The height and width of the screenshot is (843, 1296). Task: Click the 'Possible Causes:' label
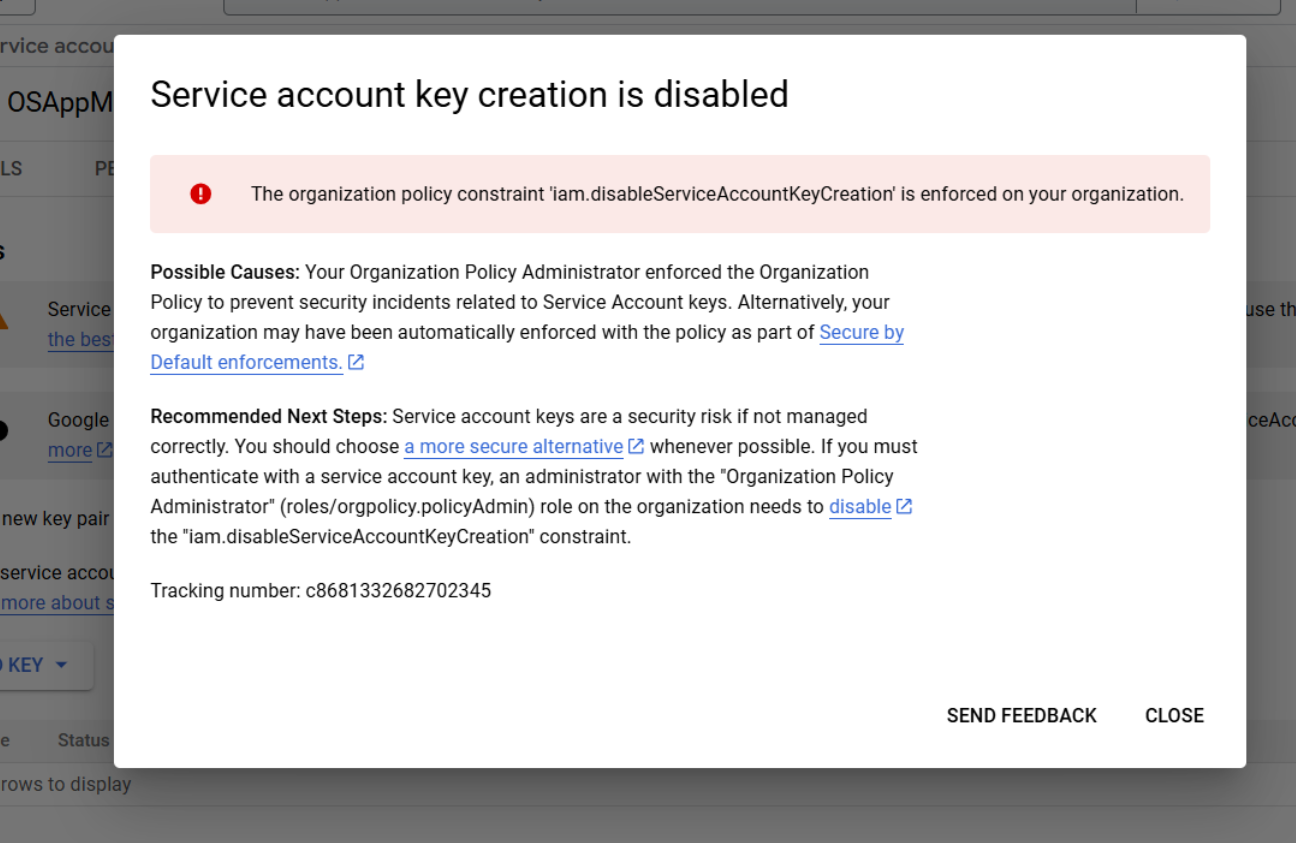pos(225,272)
